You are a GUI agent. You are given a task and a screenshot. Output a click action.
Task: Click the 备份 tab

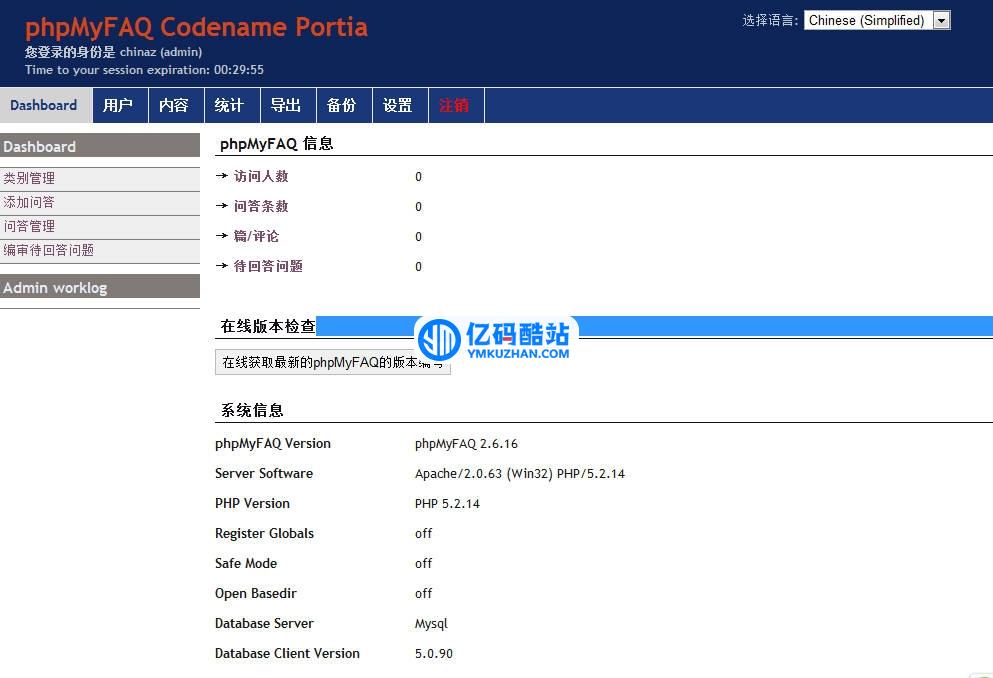tap(342, 105)
